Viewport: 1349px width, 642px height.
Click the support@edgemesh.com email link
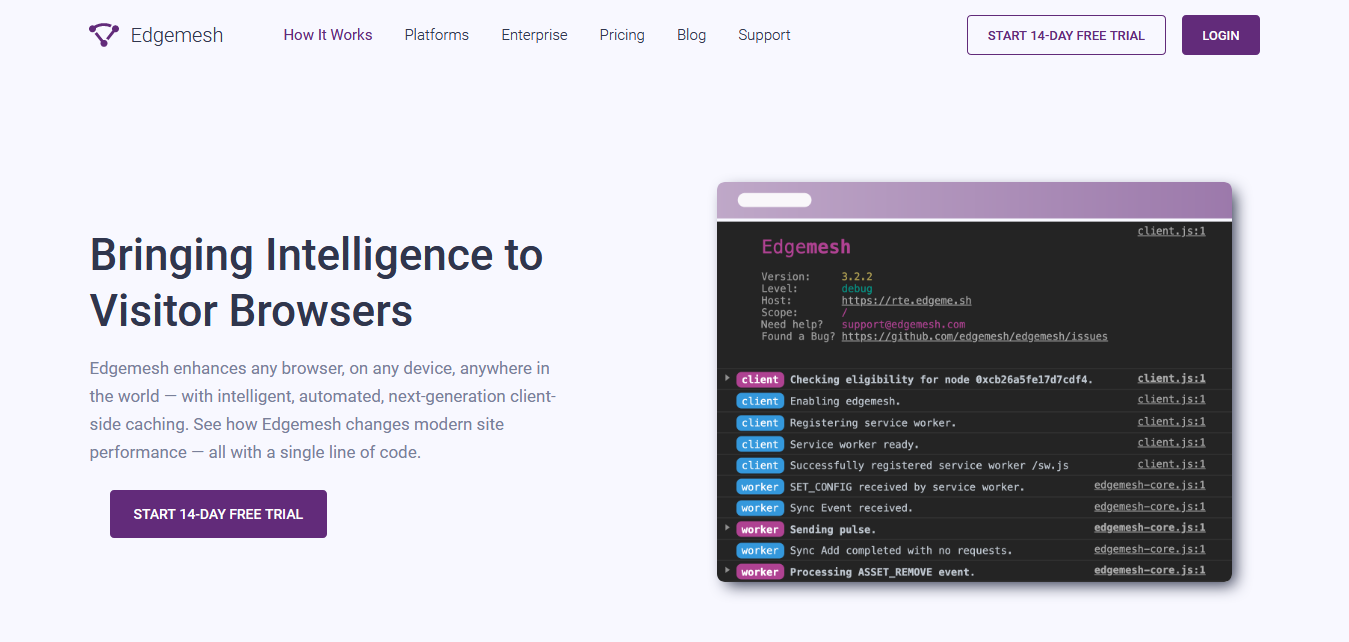(x=903, y=324)
